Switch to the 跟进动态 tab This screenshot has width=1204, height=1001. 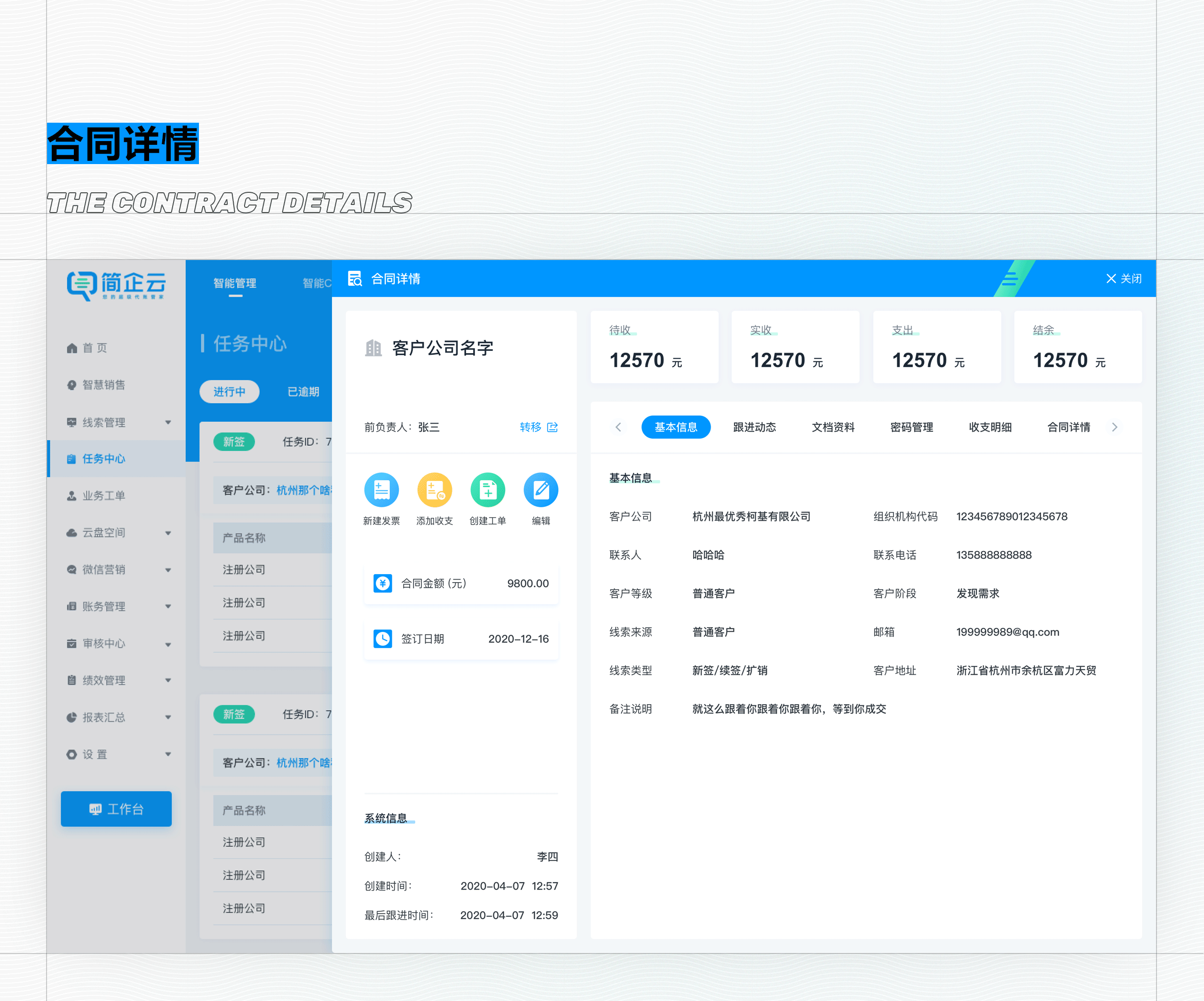pos(754,427)
